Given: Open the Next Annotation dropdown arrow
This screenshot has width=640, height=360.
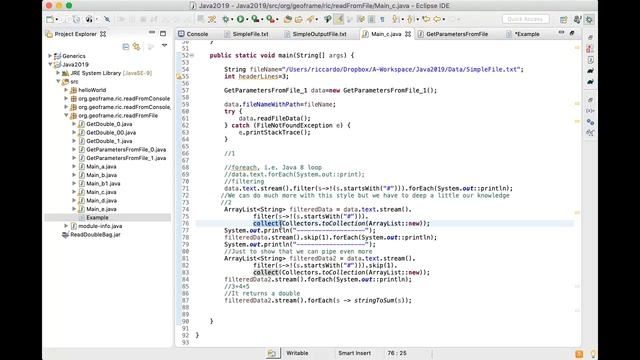Looking at the screenshot, I should (402, 19).
